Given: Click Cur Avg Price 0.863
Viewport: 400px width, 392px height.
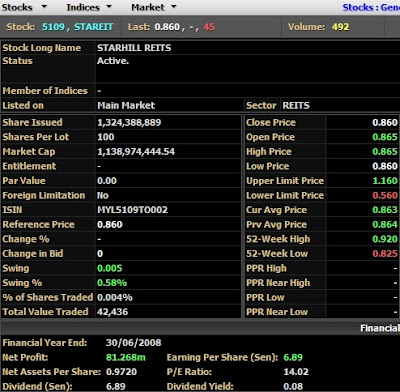Looking at the screenshot, I should point(385,210).
